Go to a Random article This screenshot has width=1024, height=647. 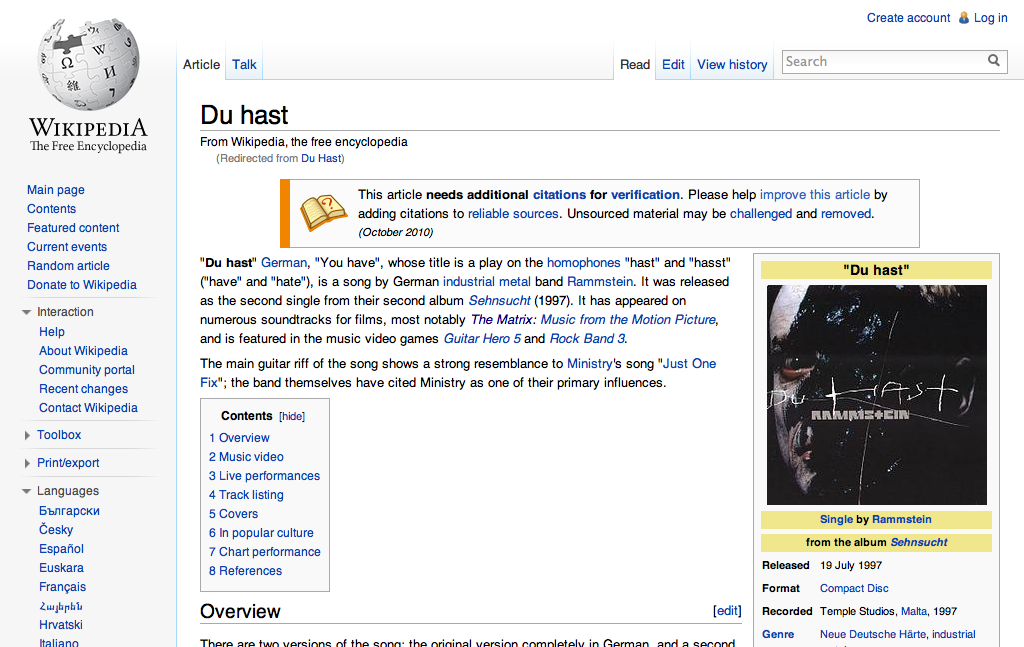coord(68,266)
